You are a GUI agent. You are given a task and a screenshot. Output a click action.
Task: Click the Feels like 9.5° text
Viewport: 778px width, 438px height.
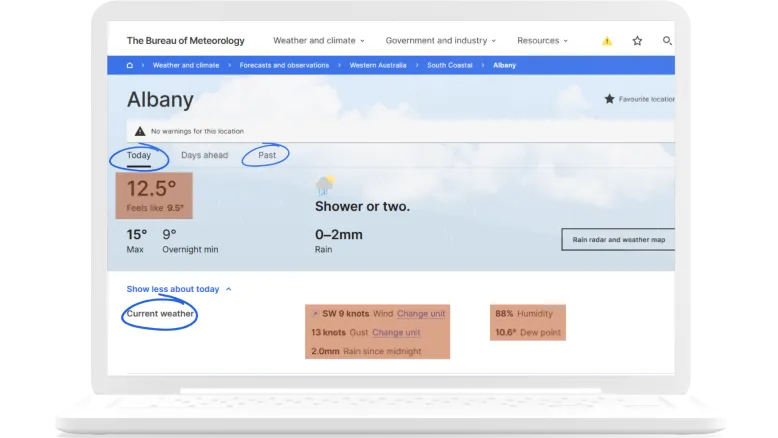[155, 208]
